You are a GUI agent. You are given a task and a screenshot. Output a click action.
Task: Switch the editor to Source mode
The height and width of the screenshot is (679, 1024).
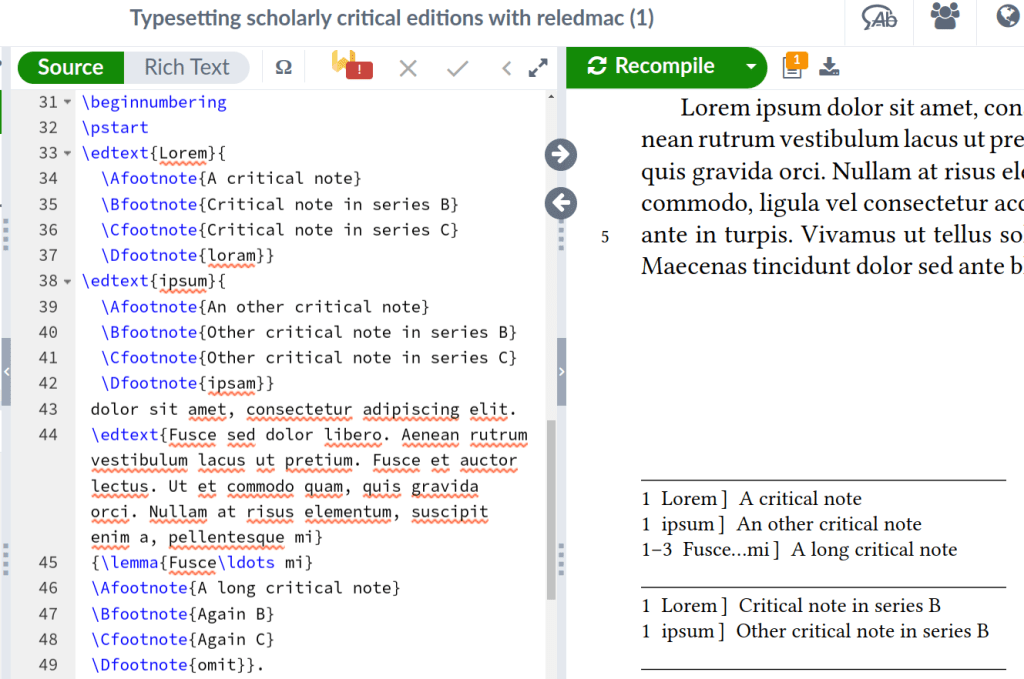pyautogui.click(x=70, y=67)
